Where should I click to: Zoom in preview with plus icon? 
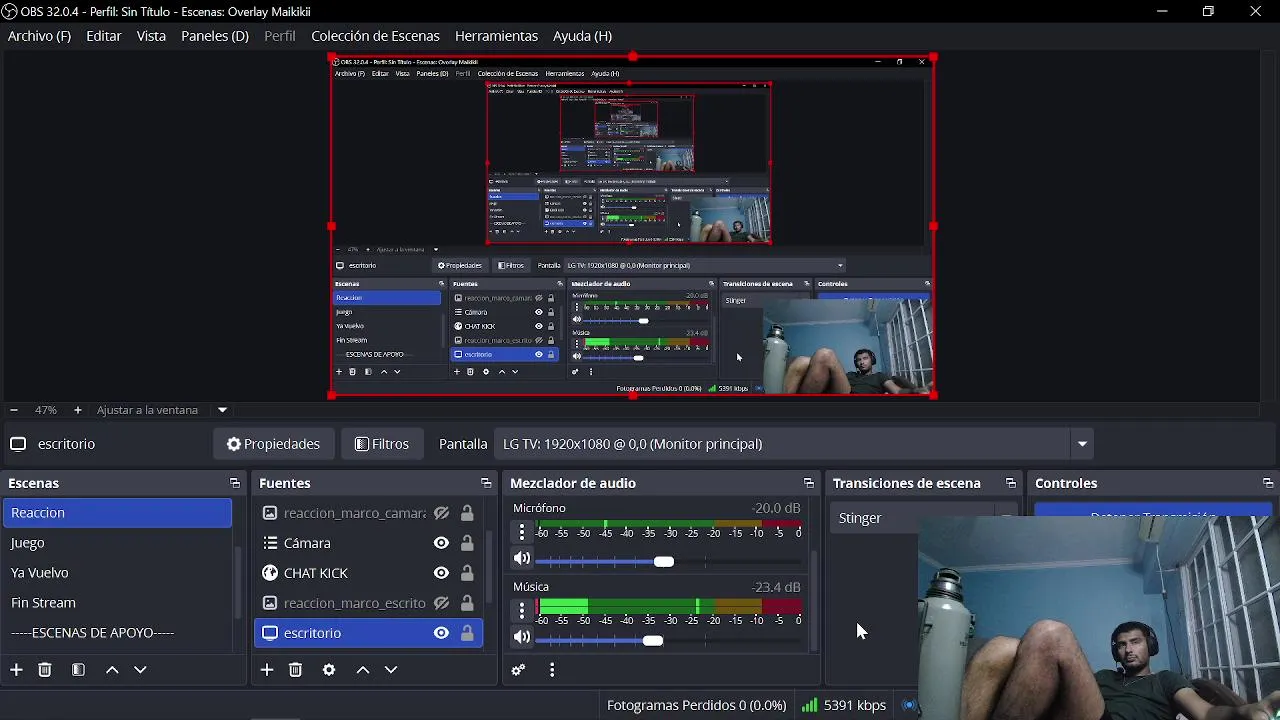78,410
